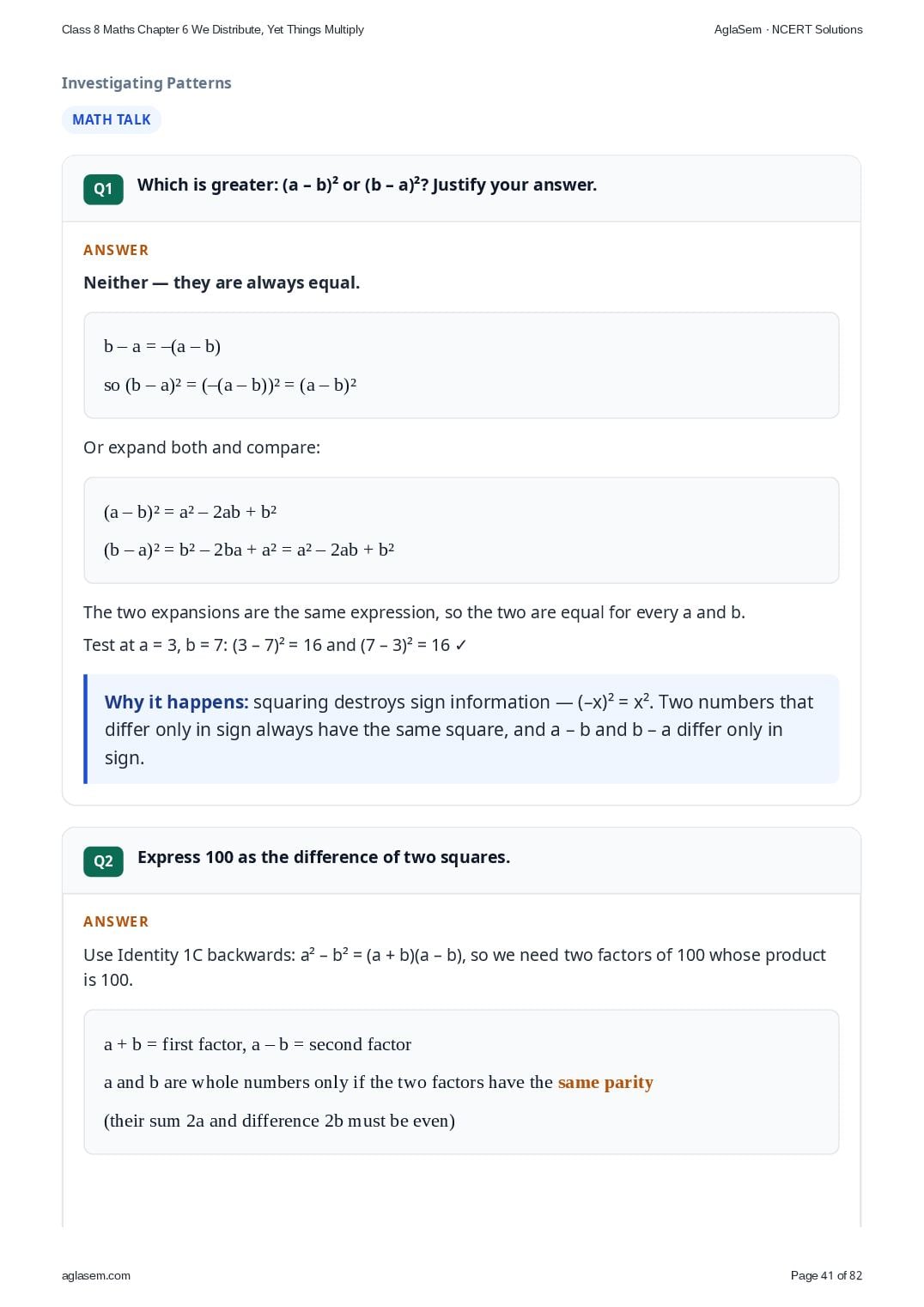The height and width of the screenshot is (1307, 924).
Task: Click 'Which is greater' question title
Action: tap(368, 185)
